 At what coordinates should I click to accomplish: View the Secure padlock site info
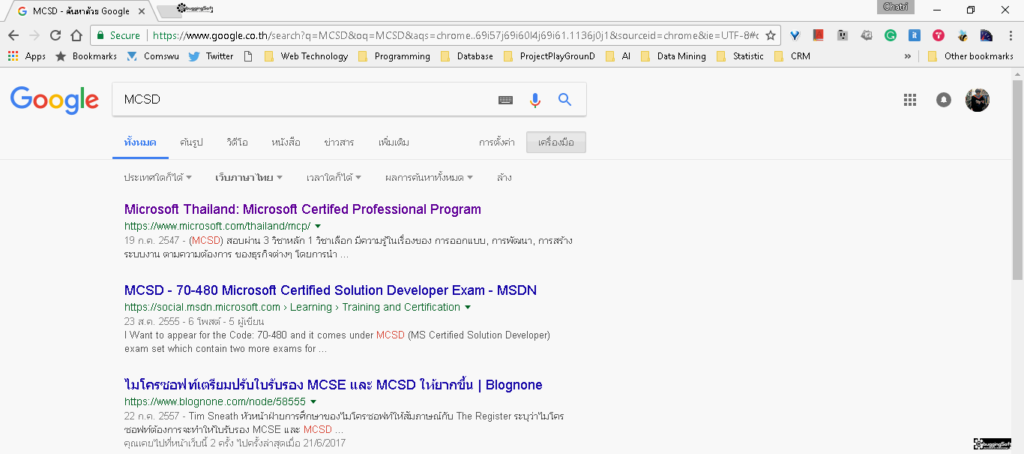119,36
